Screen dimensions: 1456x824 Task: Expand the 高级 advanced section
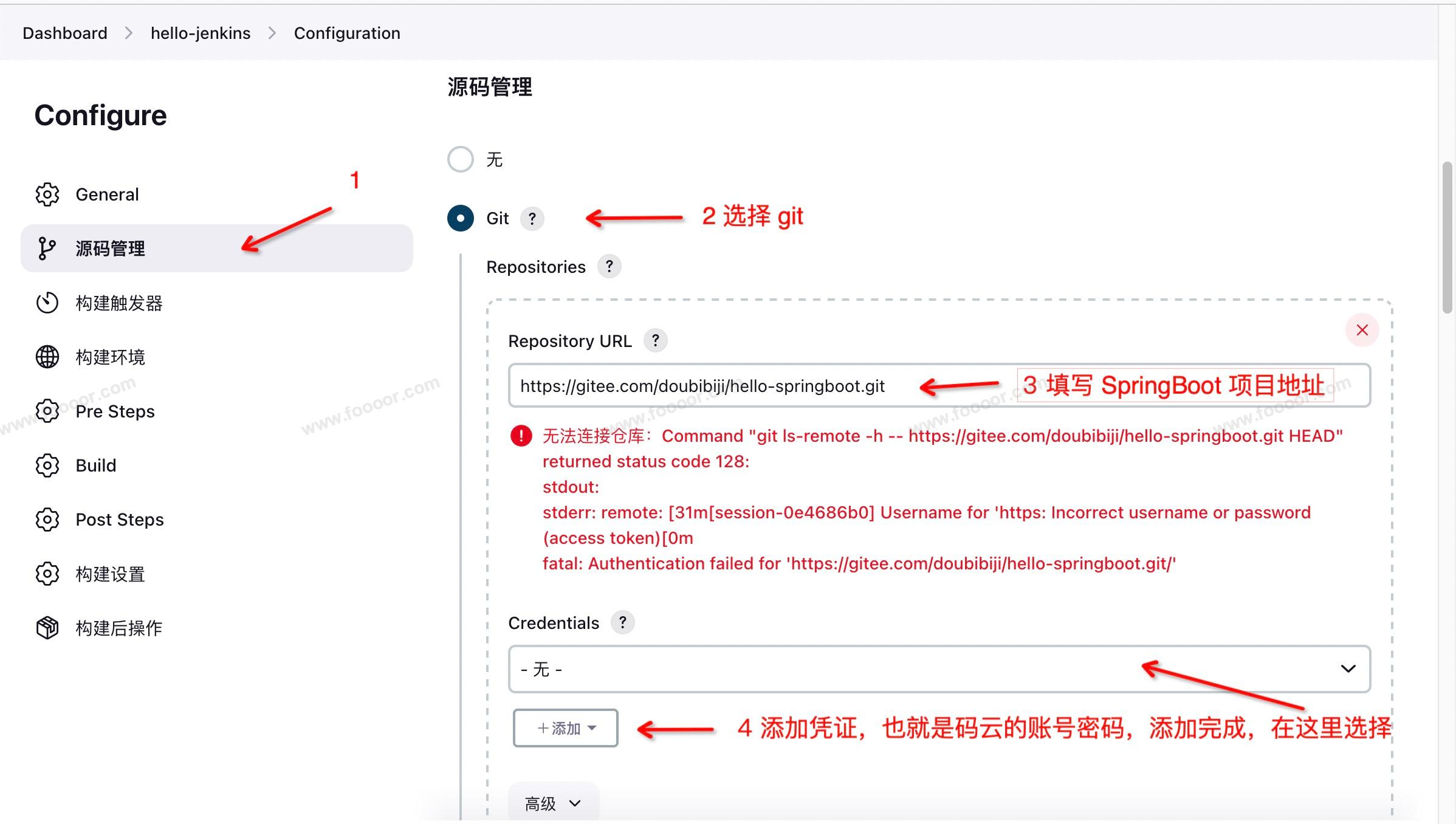coord(553,804)
